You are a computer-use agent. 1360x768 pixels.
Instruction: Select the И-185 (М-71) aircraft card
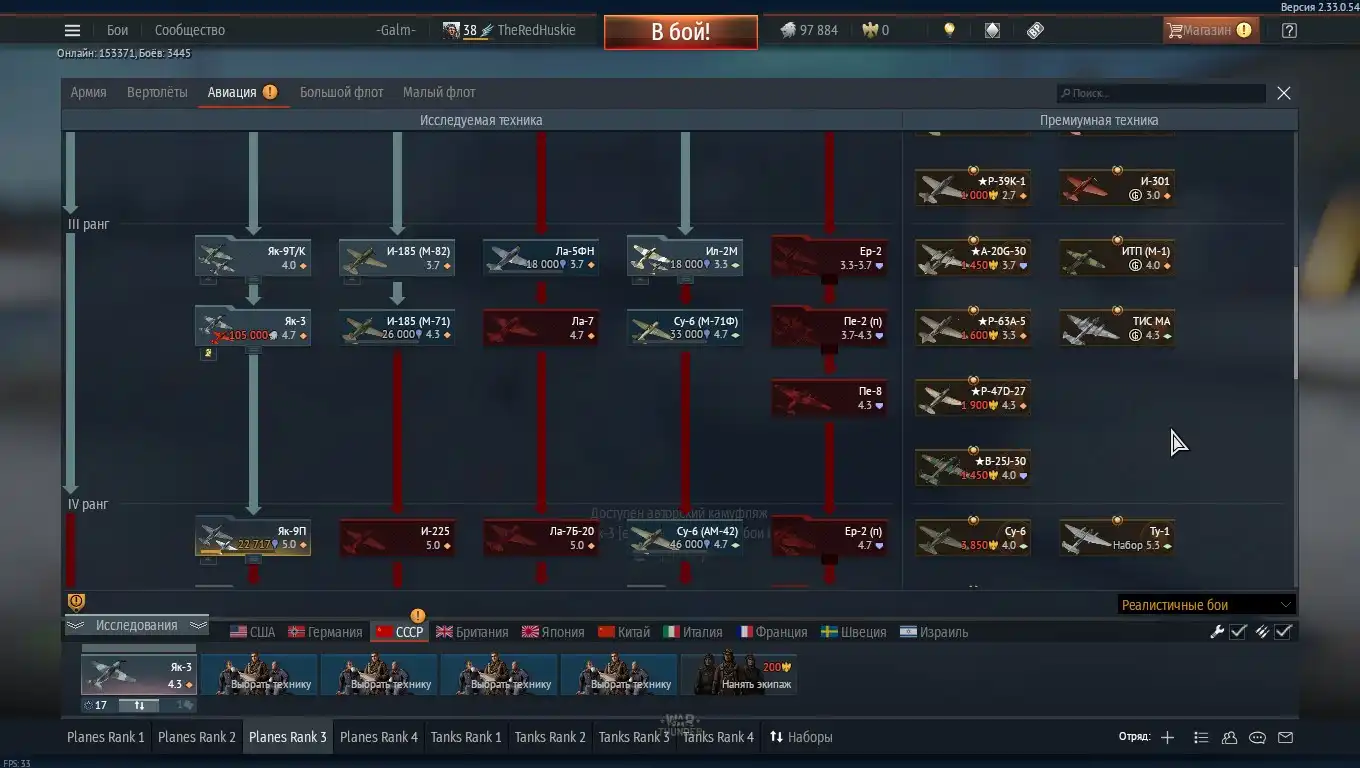[x=397, y=327]
